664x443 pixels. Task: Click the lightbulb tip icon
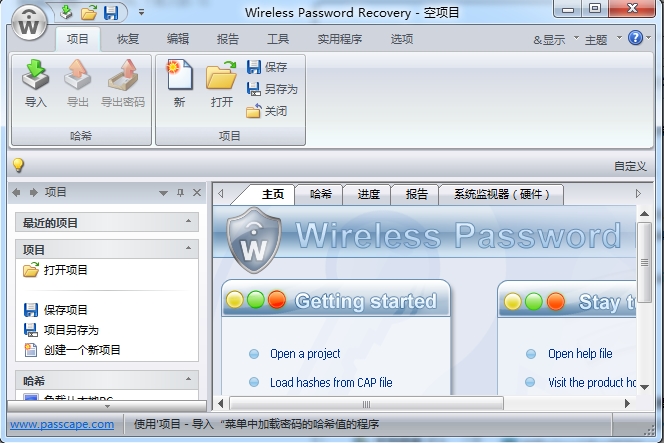coord(18,166)
